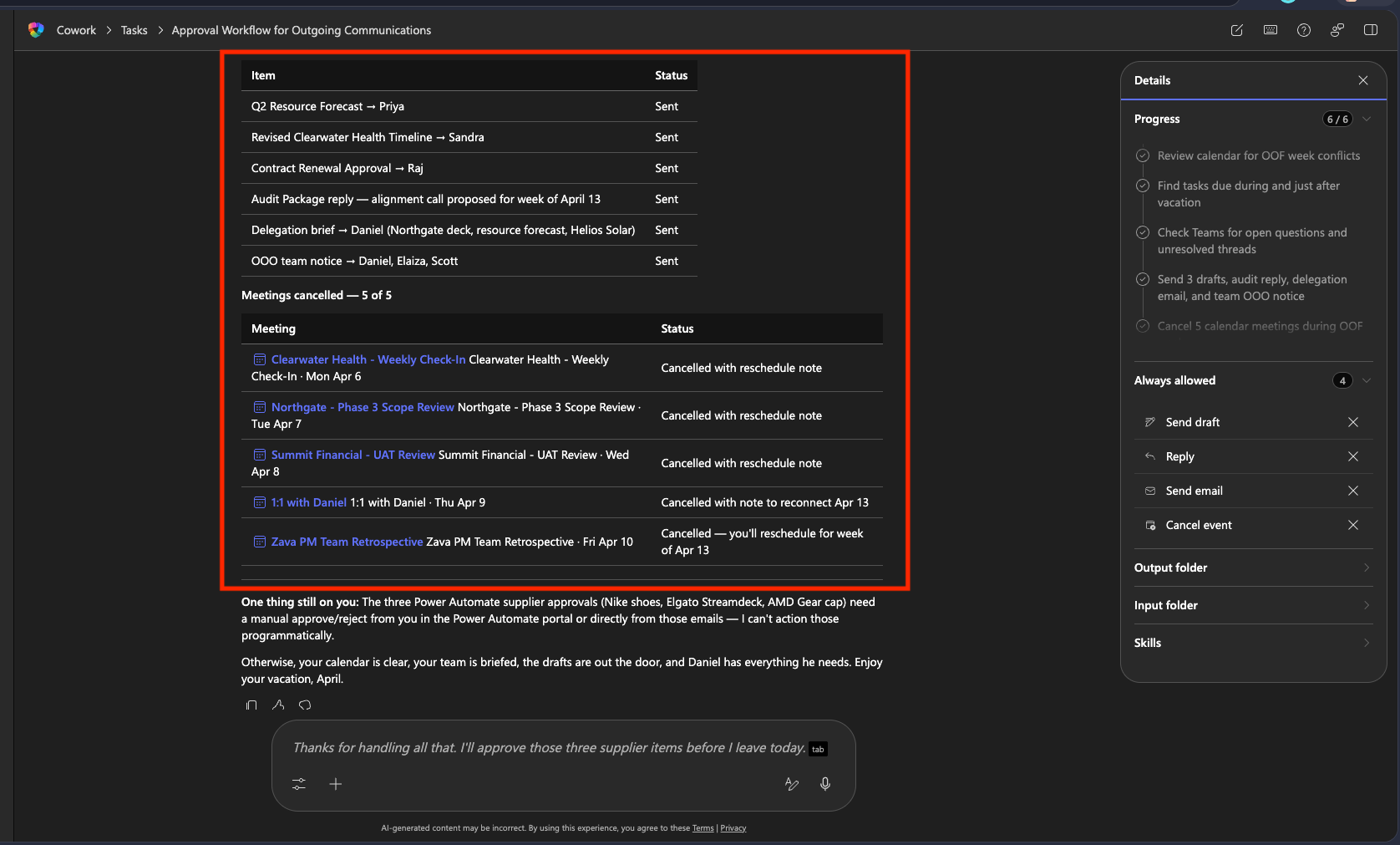Toggle the side panel layout icon
The height and width of the screenshot is (845, 1400).
coord(1371,30)
